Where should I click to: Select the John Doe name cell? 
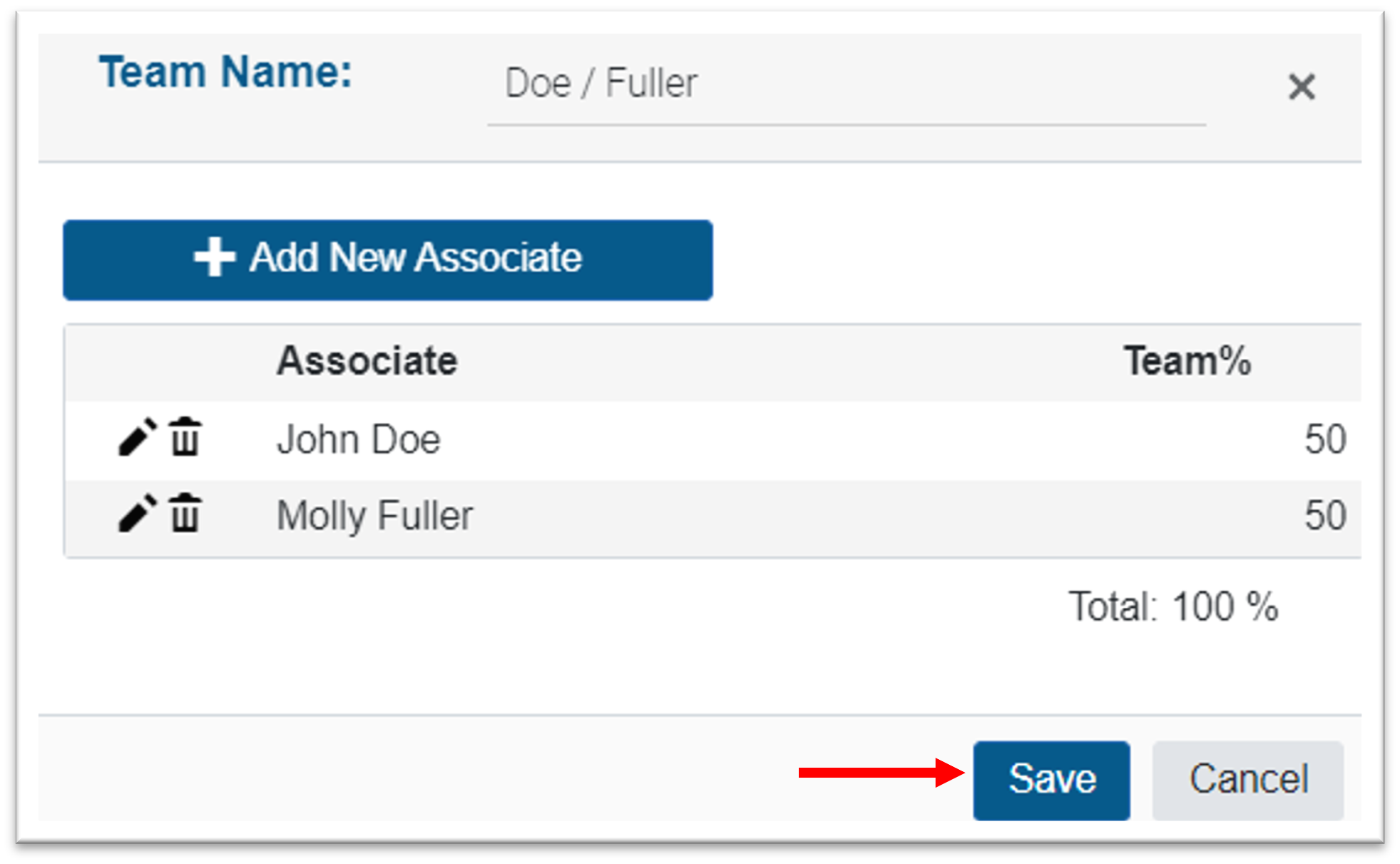coord(359,439)
